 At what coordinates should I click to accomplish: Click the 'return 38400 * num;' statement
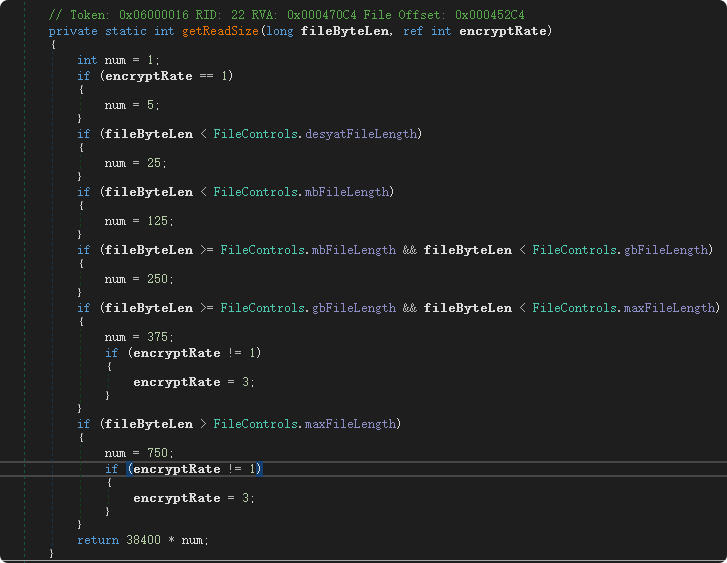[143, 540]
